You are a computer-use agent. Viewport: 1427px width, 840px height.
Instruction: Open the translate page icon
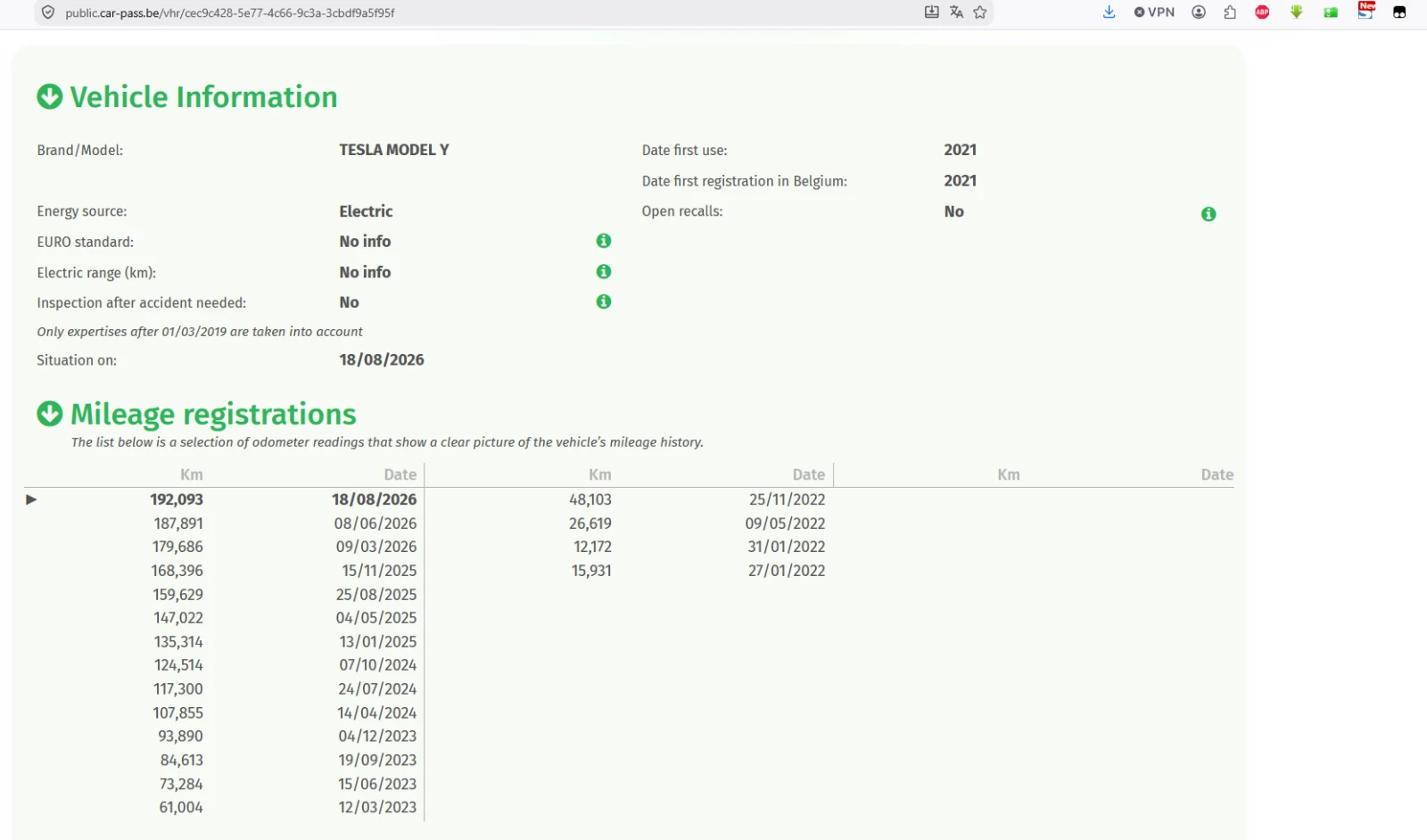[x=956, y=12]
